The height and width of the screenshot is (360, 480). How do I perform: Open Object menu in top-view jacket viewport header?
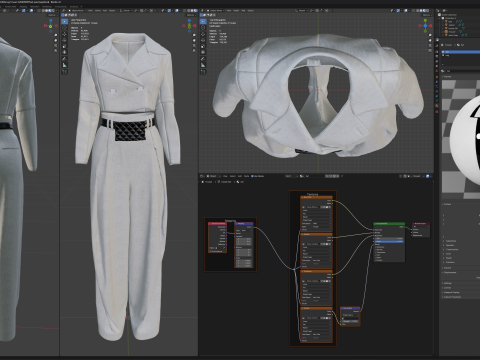pos(251,11)
